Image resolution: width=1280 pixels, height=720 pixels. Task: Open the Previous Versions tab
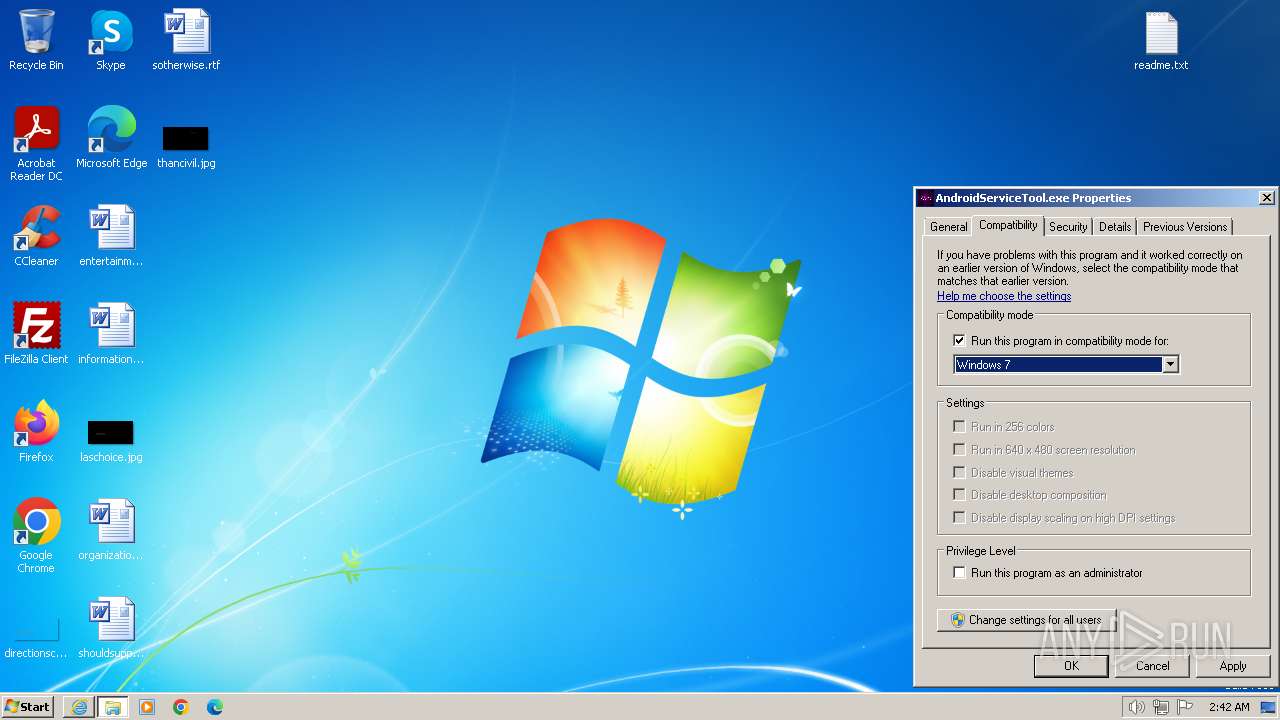pos(1185,227)
